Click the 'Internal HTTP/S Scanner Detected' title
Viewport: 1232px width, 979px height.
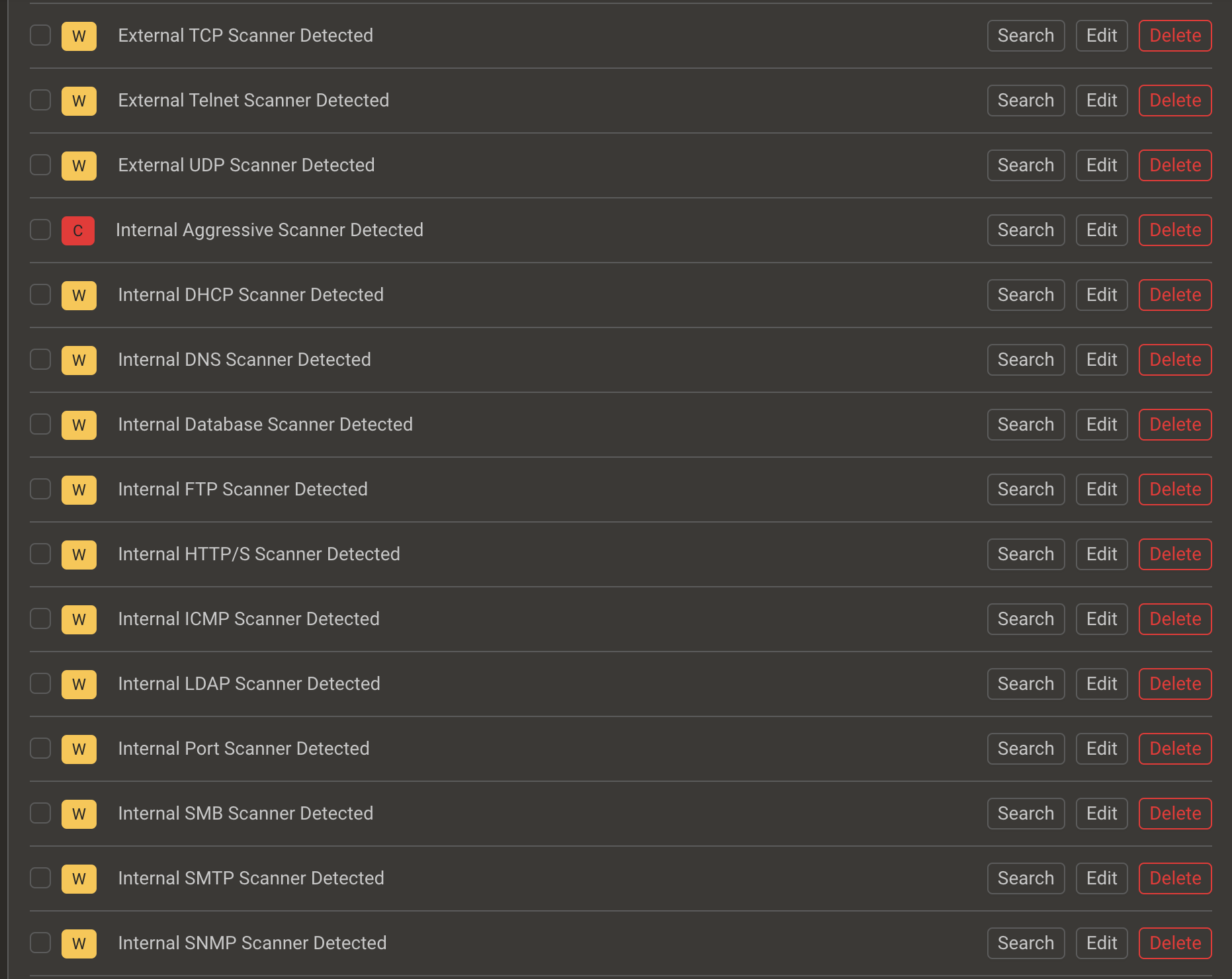click(259, 554)
